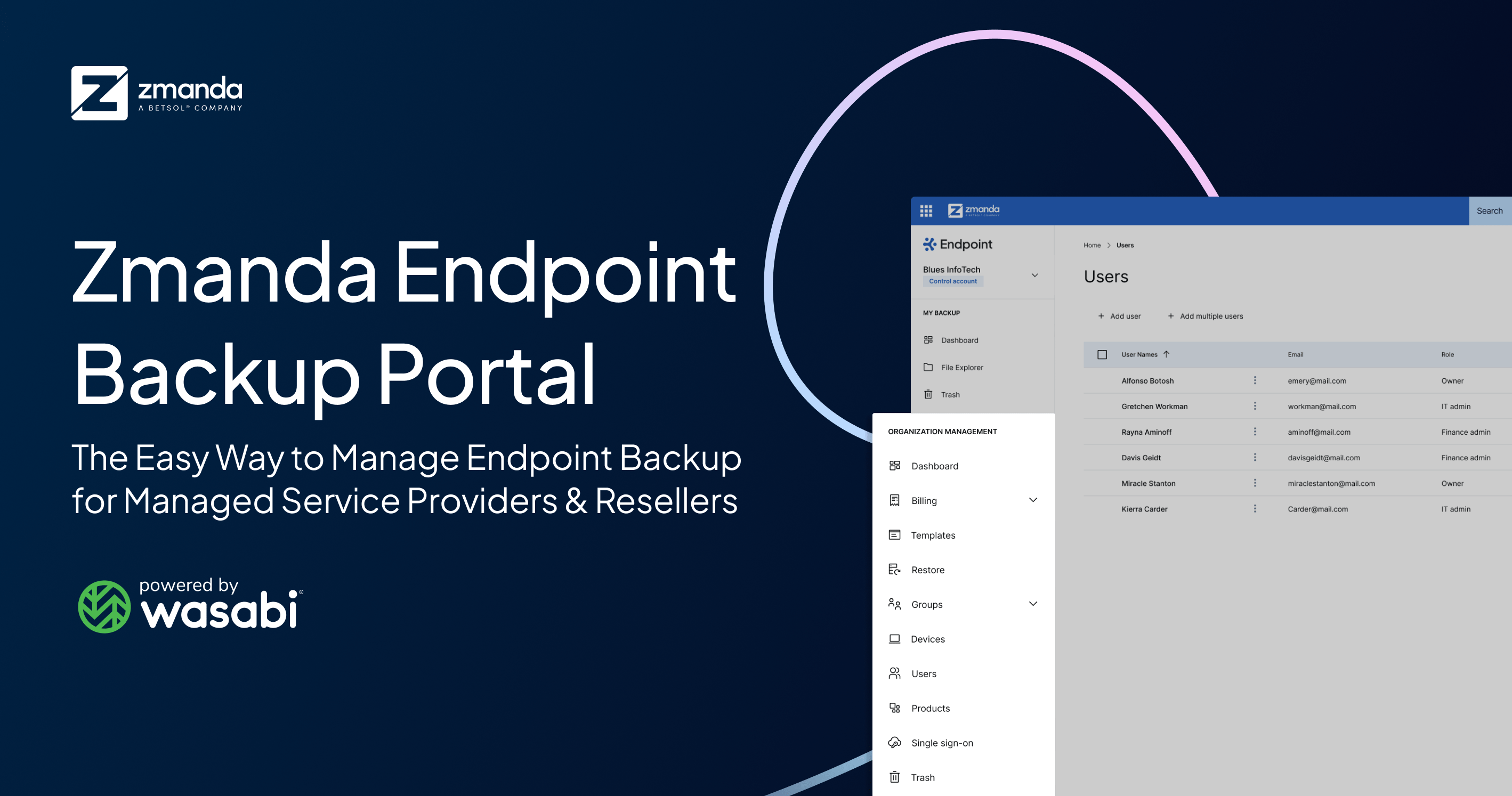Click the Products icon

894,708
